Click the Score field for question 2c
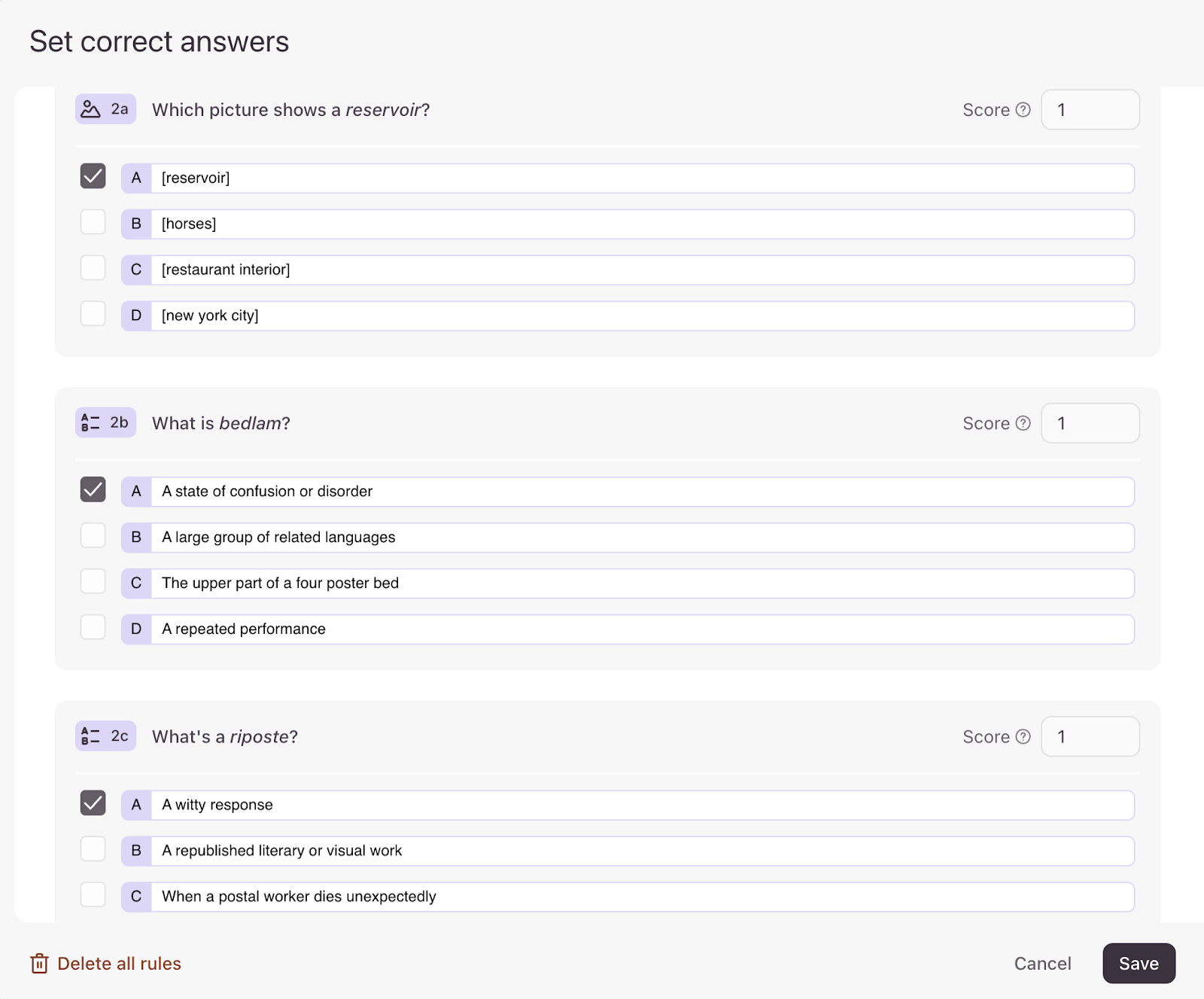Viewport: 1204px width, 999px height. (x=1090, y=736)
